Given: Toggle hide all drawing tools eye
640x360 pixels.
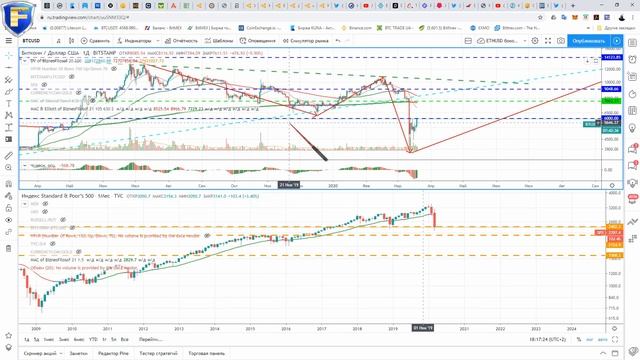Looking at the screenshot, I should pyautogui.click(x=9, y=220).
